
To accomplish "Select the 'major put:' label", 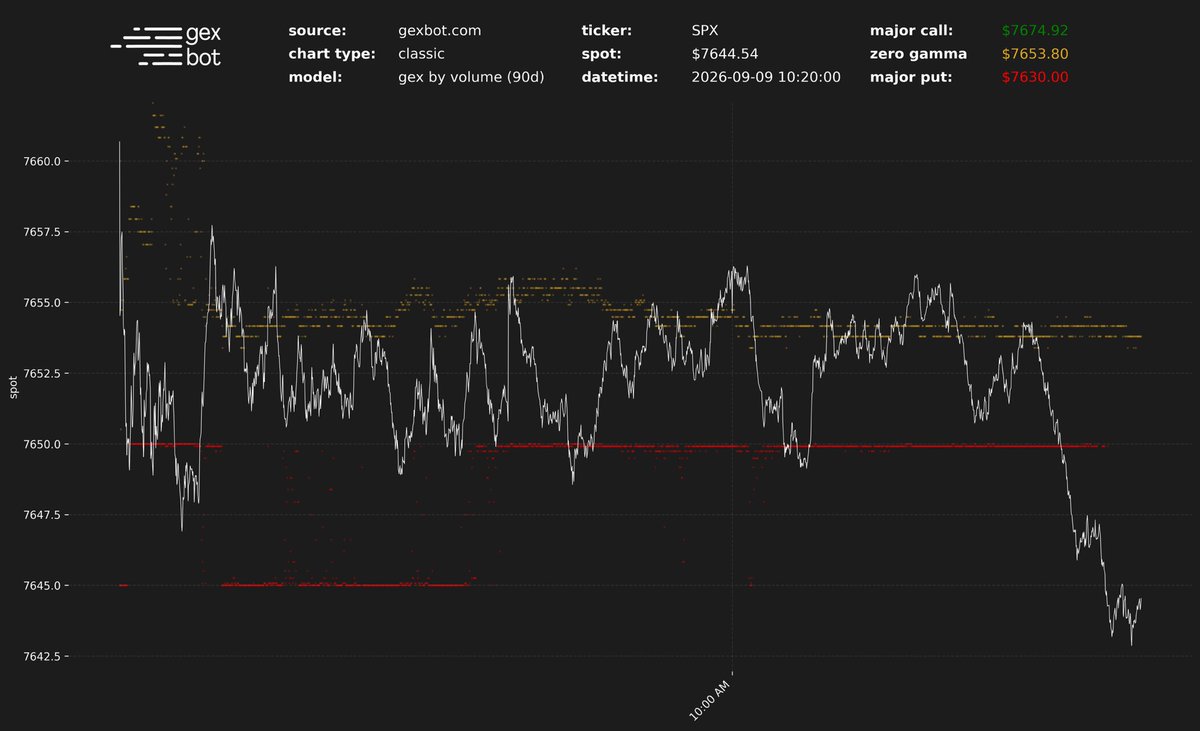I will click(x=909, y=77).
